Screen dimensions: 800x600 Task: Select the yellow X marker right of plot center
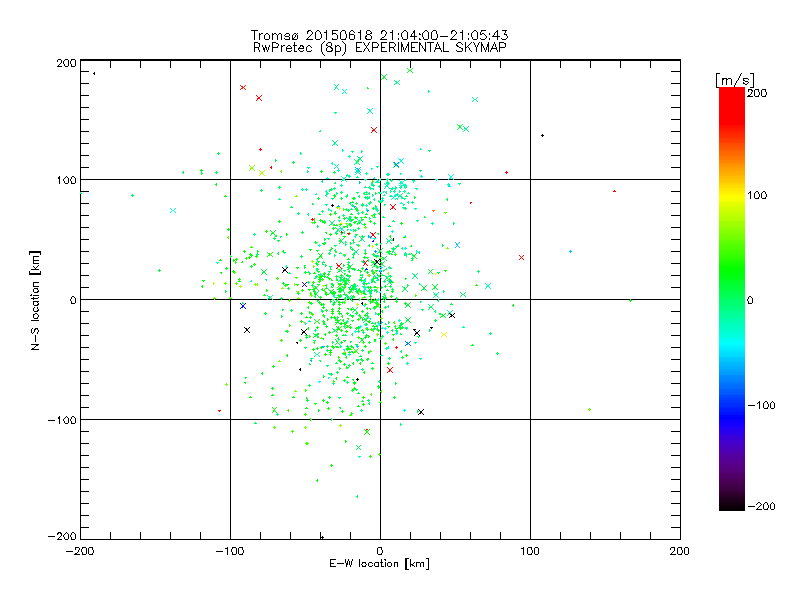pyautogui.click(x=444, y=335)
